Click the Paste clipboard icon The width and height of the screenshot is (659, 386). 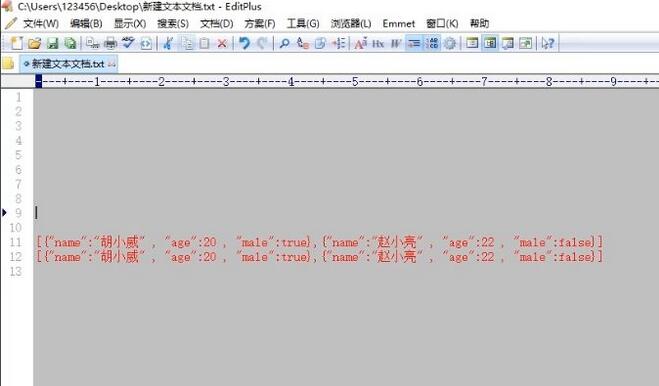point(205,43)
